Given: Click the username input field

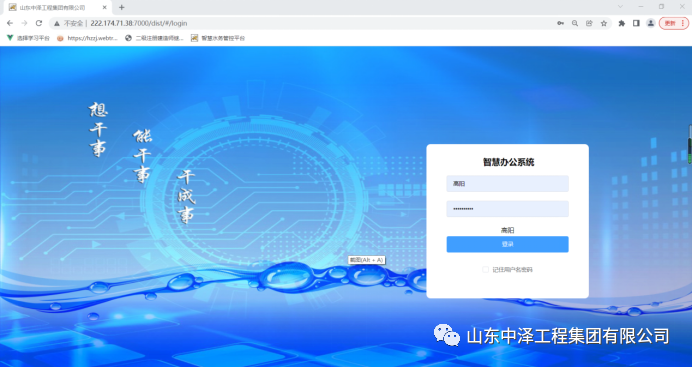Looking at the screenshot, I should click(507, 184).
